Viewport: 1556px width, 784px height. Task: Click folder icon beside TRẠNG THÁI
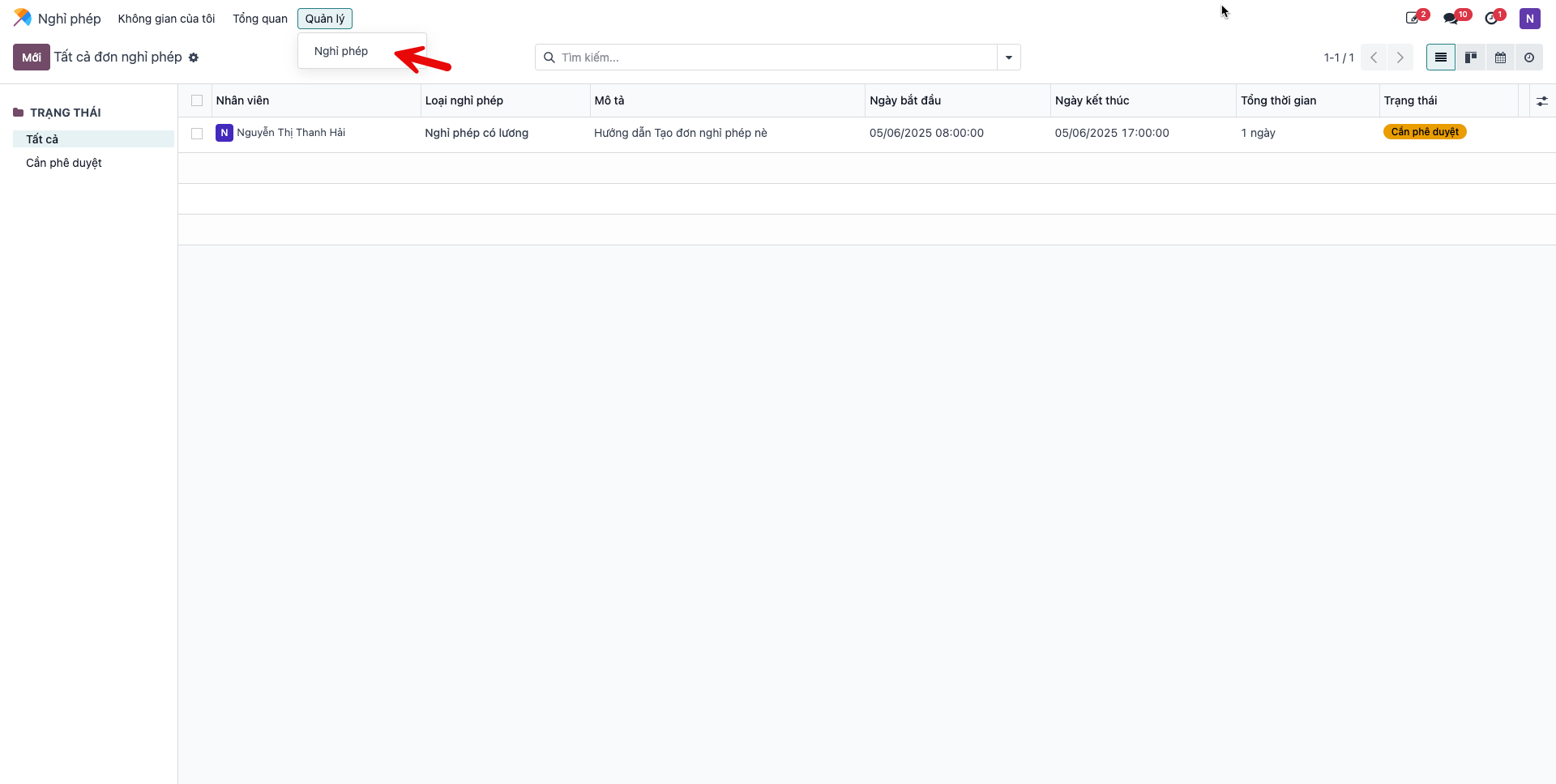18,113
